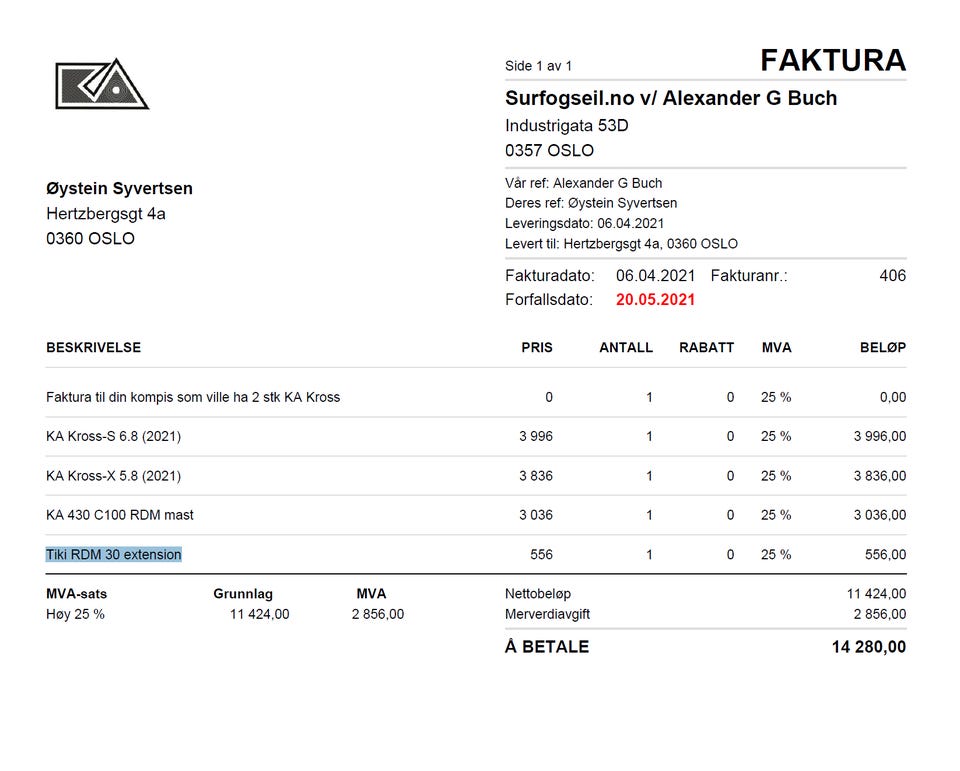
Task: Click the KA company logo
Action: [x=102, y=85]
